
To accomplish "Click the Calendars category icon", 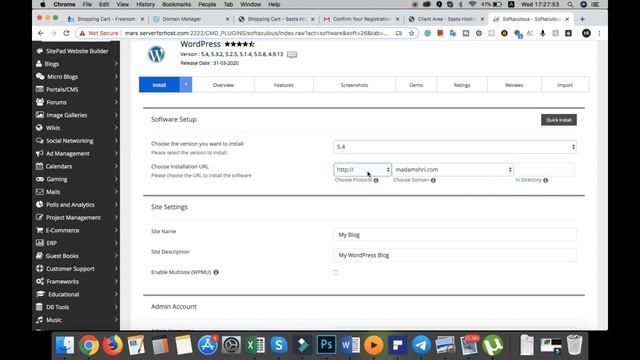I will pos(39,166).
